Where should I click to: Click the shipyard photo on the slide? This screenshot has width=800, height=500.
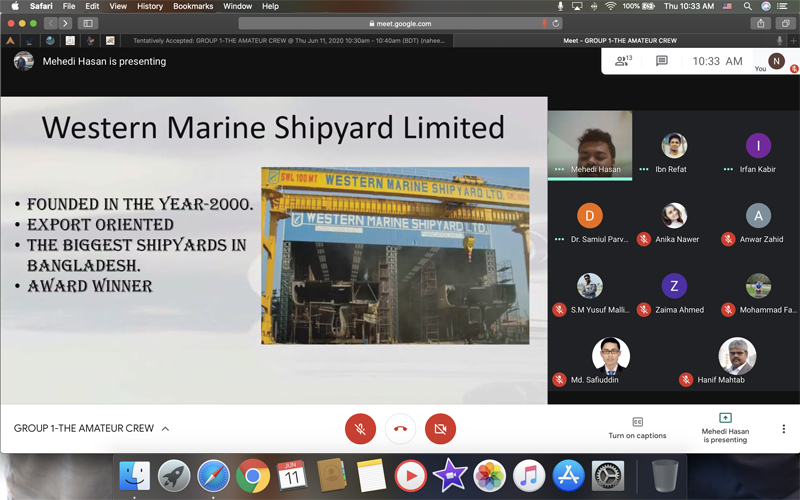pos(395,256)
